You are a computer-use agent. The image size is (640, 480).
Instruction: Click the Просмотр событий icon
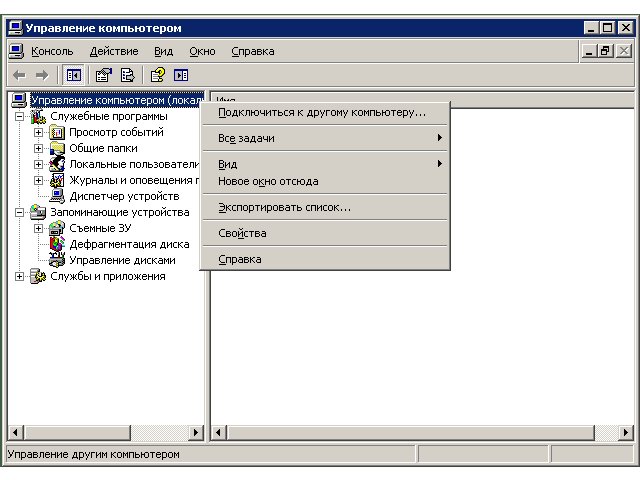click(x=57, y=132)
